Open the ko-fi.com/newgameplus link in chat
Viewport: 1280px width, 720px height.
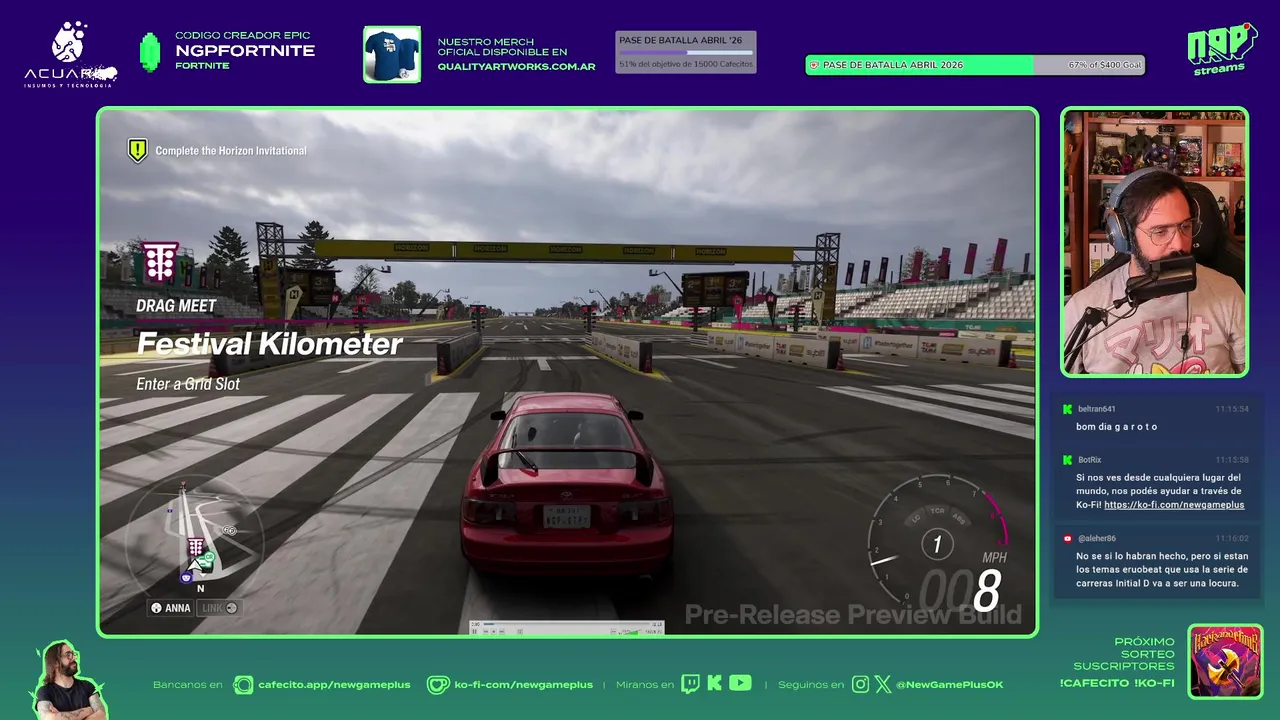[1174, 505]
